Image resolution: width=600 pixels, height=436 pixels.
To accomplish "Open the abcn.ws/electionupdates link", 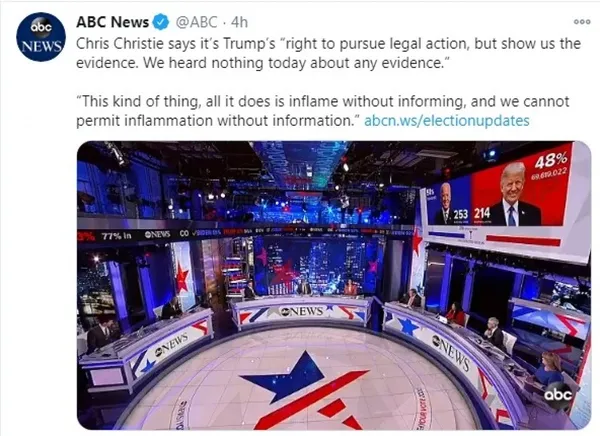I will pyautogui.click(x=447, y=121).
